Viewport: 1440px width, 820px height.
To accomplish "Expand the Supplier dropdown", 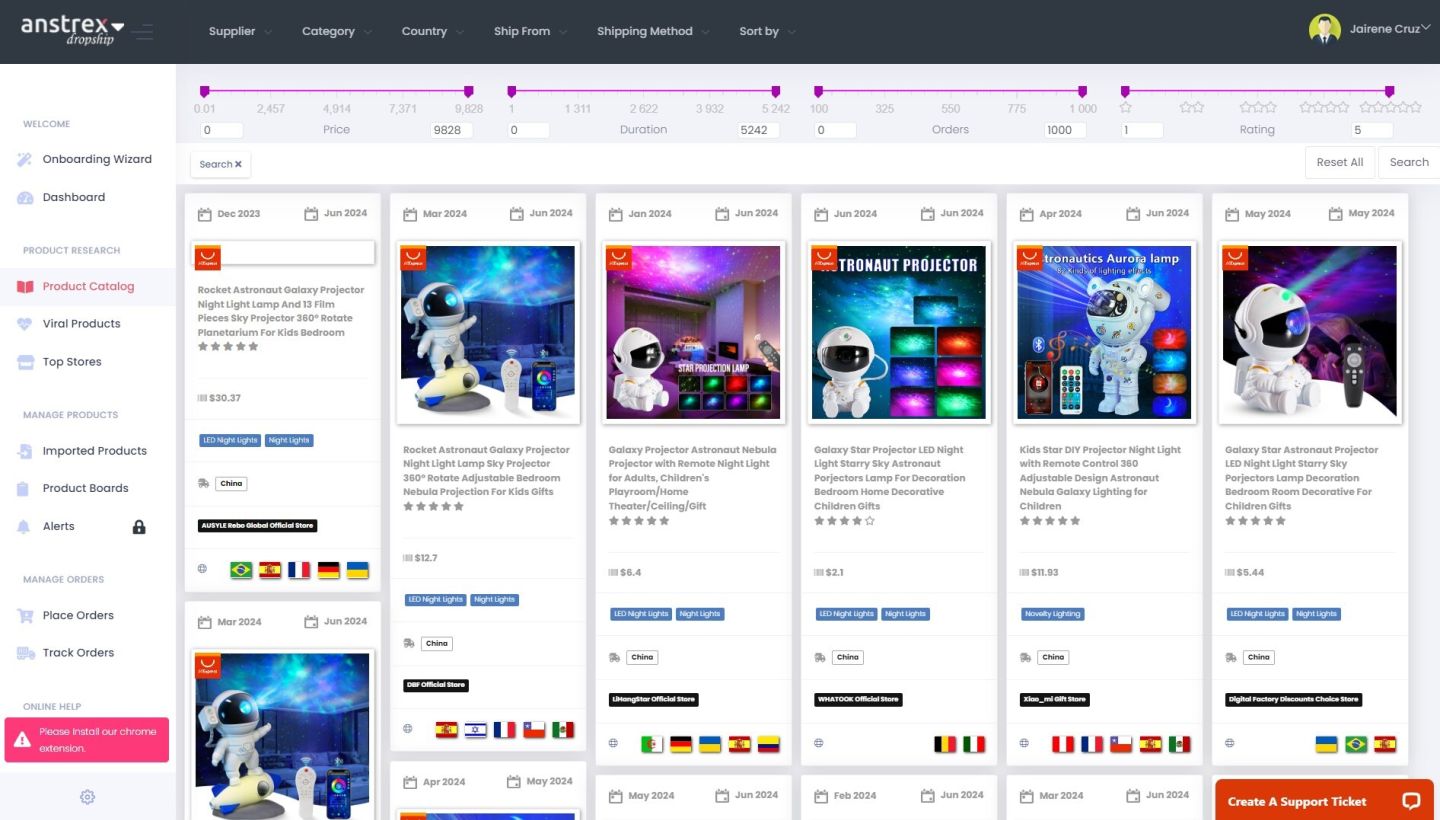I will tap(239, 32).
